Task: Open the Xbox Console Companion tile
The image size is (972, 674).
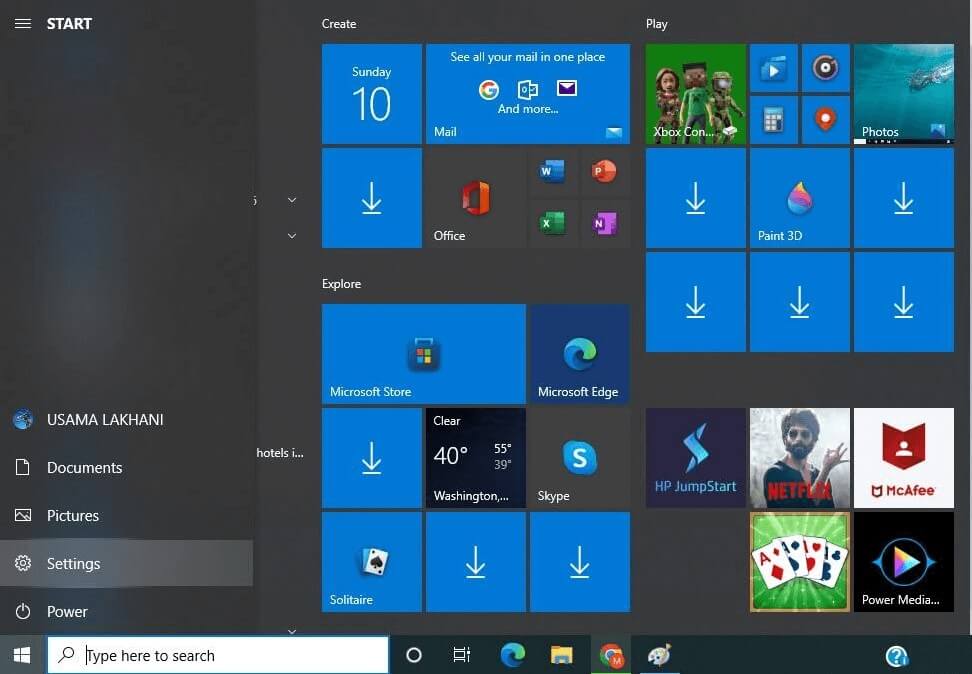Action: click(696, 94)
